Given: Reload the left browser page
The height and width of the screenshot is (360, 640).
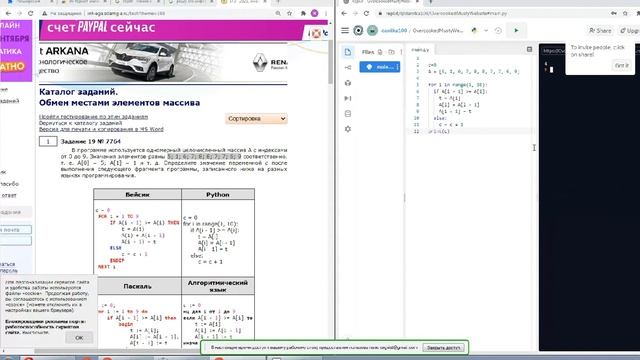Looking at the screenshot, I should 31,13.
